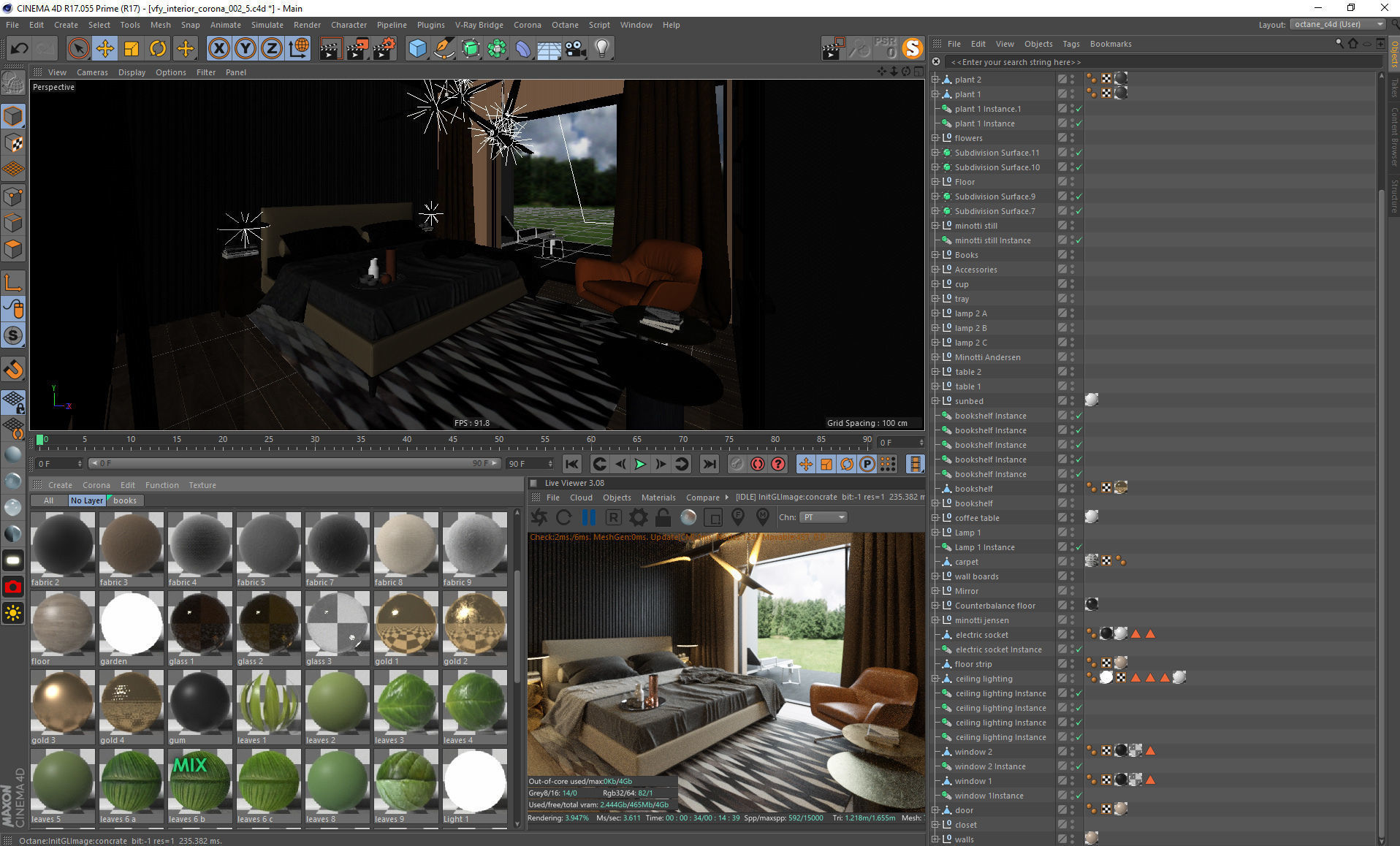This screenshot has width=1400, height=846.
Task: Click the orange S plugin icon
Action: (912, 48)
